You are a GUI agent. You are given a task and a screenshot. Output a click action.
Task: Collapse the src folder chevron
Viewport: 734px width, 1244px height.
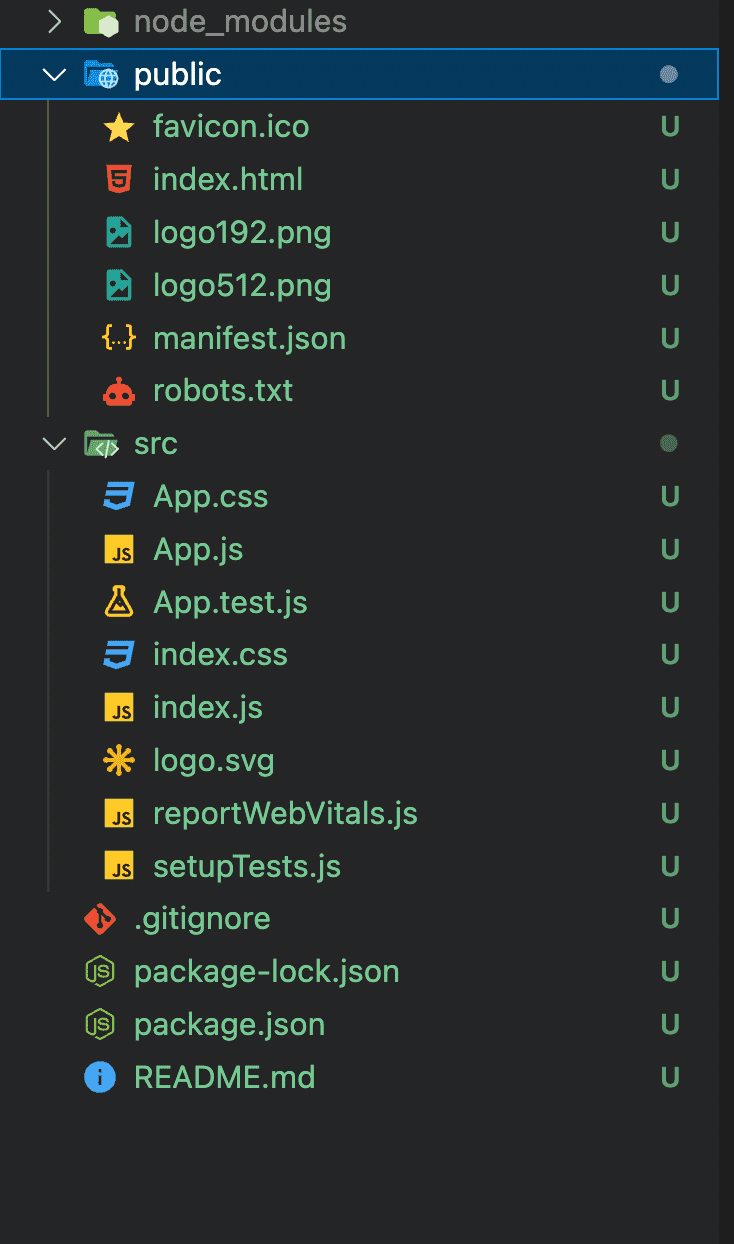pyautogui.click(x=55, y=444)
